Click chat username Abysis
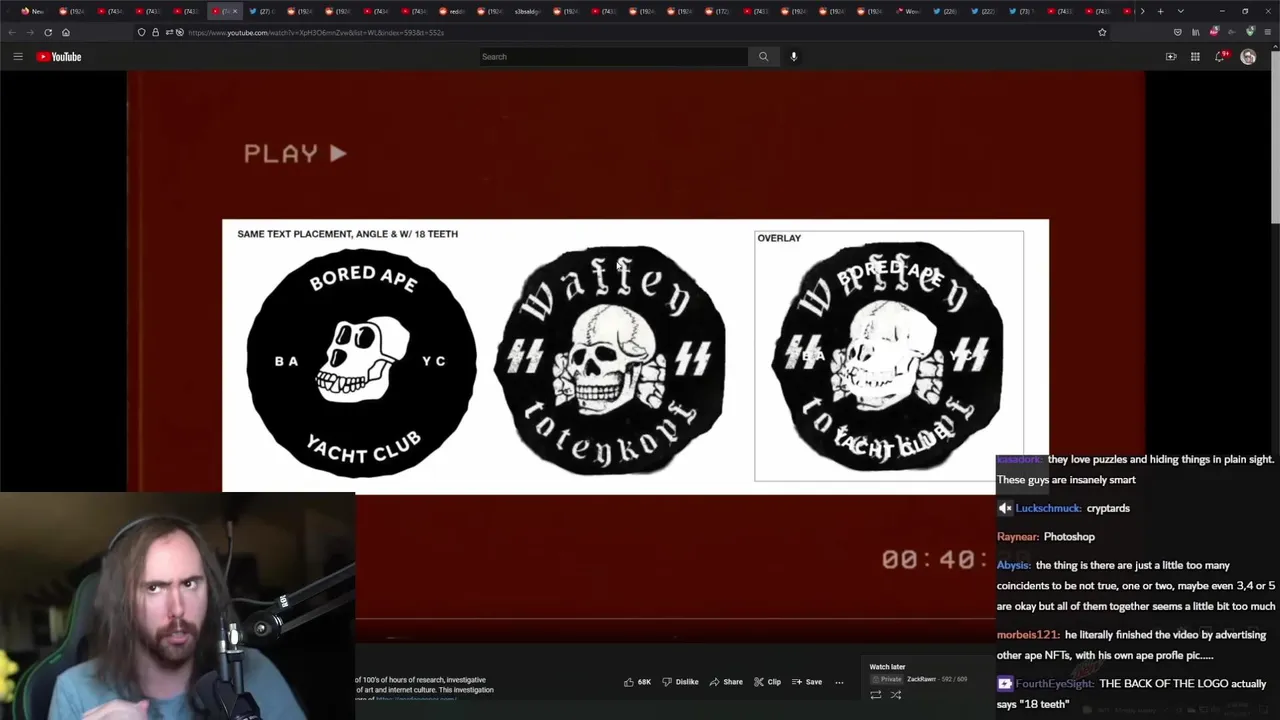1280x720 pixels. [x=1014, y=565]
